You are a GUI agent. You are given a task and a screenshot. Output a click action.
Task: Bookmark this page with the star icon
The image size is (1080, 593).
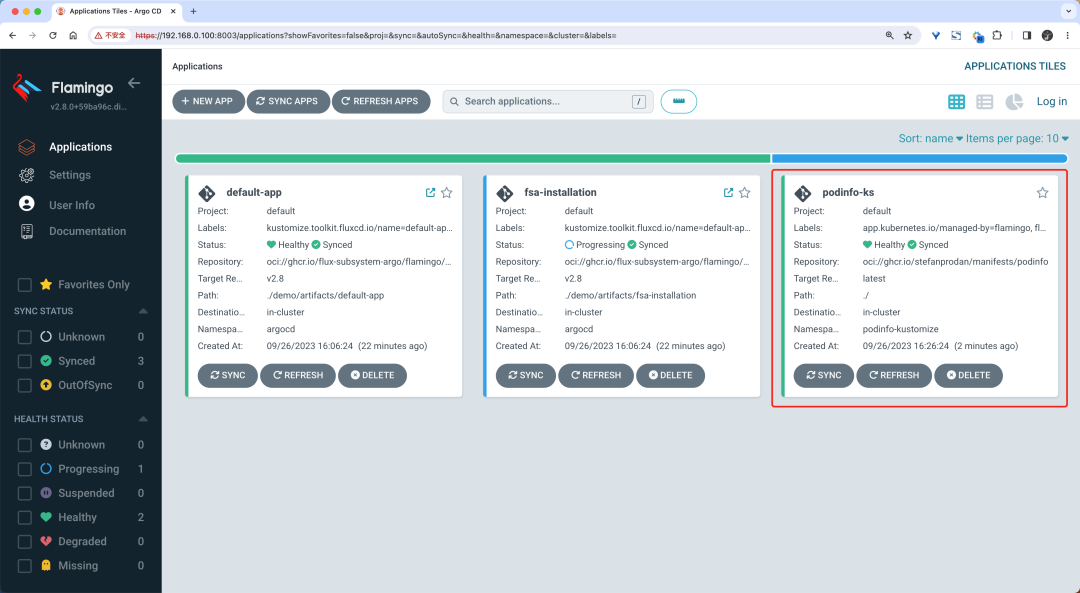coord(908,35)
